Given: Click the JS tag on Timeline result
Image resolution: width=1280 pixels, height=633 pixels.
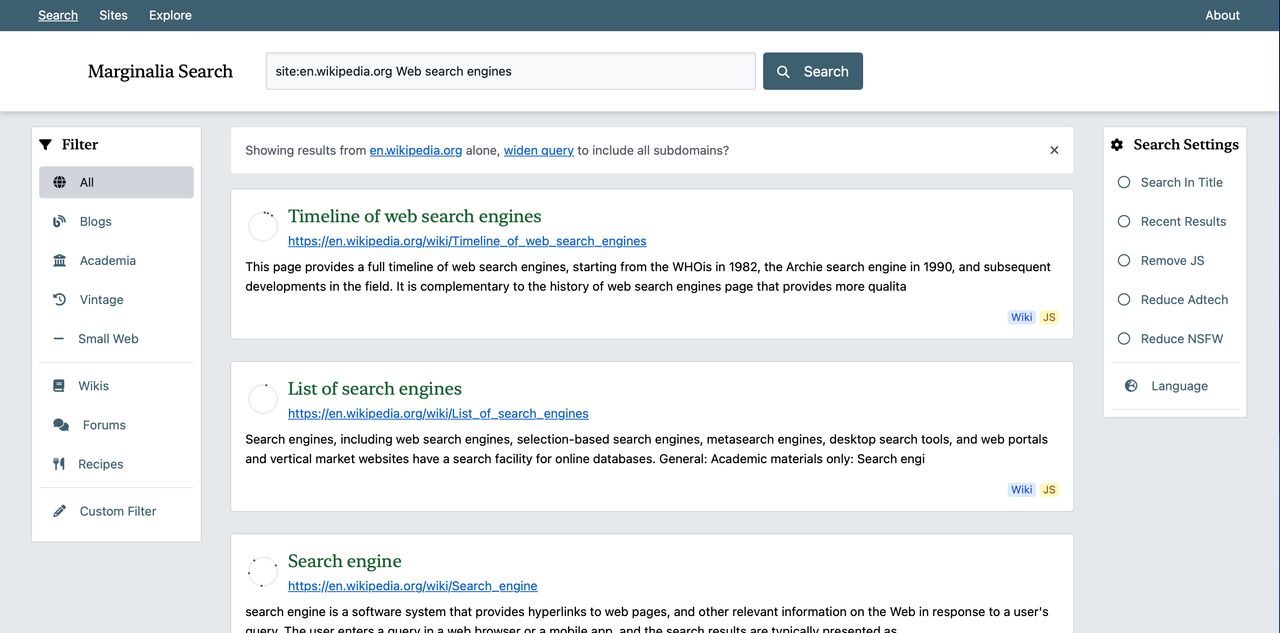Looking at the screenshot, I should pyautogui.click(x=1049, y=317).
